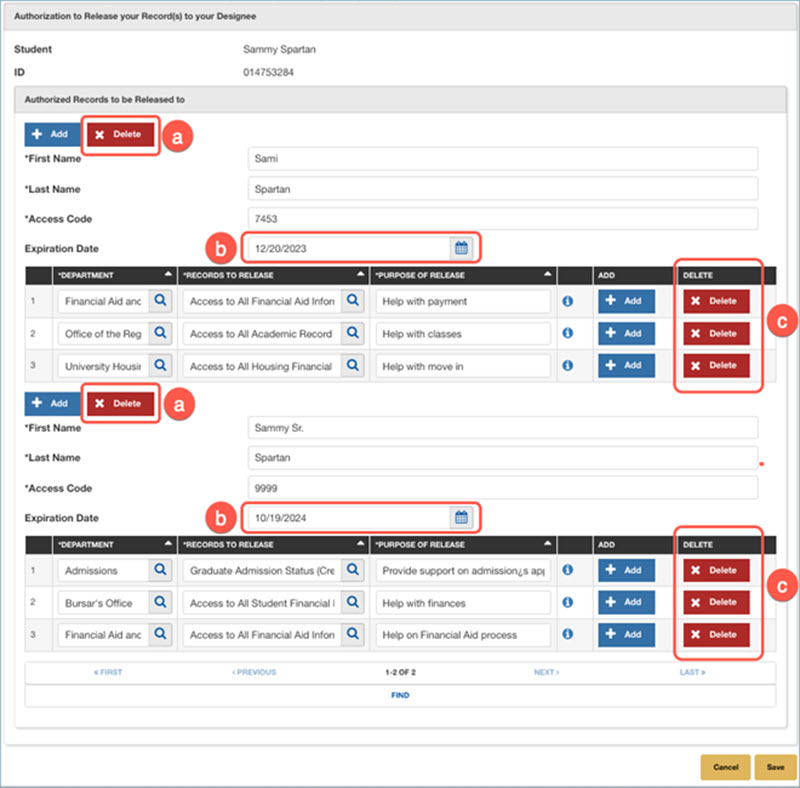Viewport: 800px width, 788px height.
Task: Open the Department lookup for Bursar's Office row
Action: 162,602
